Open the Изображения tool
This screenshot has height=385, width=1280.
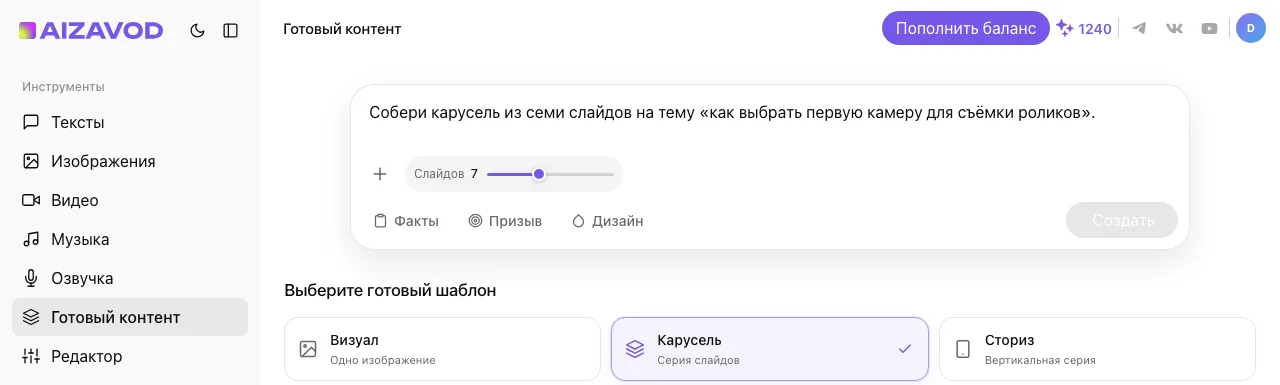click(130, 161)
